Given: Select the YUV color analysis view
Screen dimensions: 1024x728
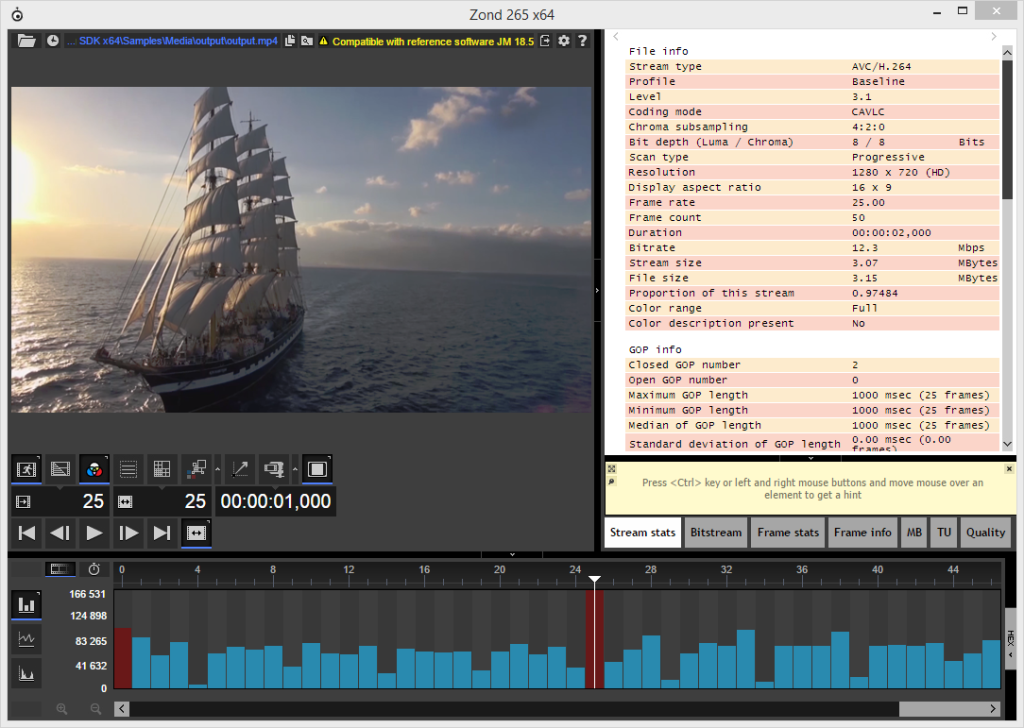Looking at the screenshot, I should (94, 468).
